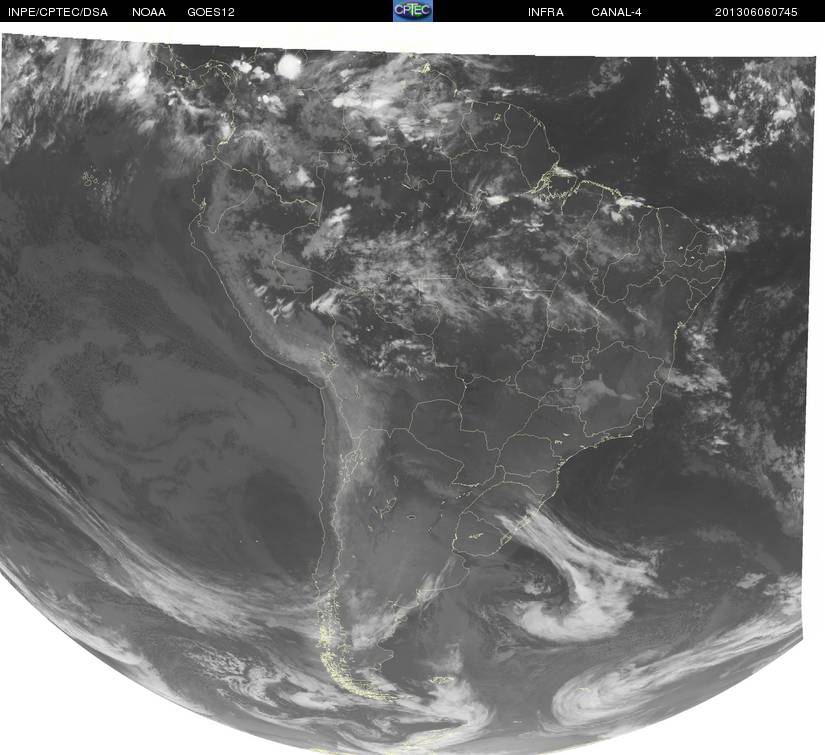Viewport: 825px width, 755px height.
Task: Click the NOAA label in the header
Action: (149, 12)
